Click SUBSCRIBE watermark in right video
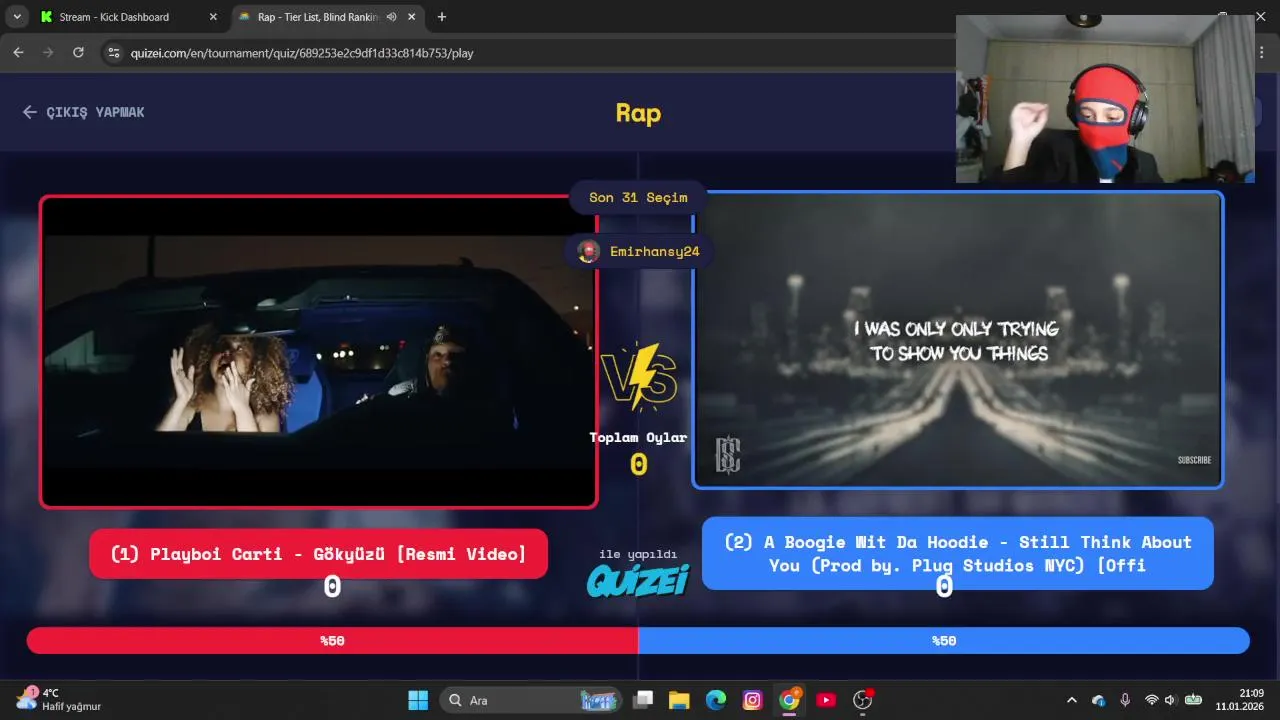The width and height of the screenshot is (1280, 720). tap(1194, 460)
